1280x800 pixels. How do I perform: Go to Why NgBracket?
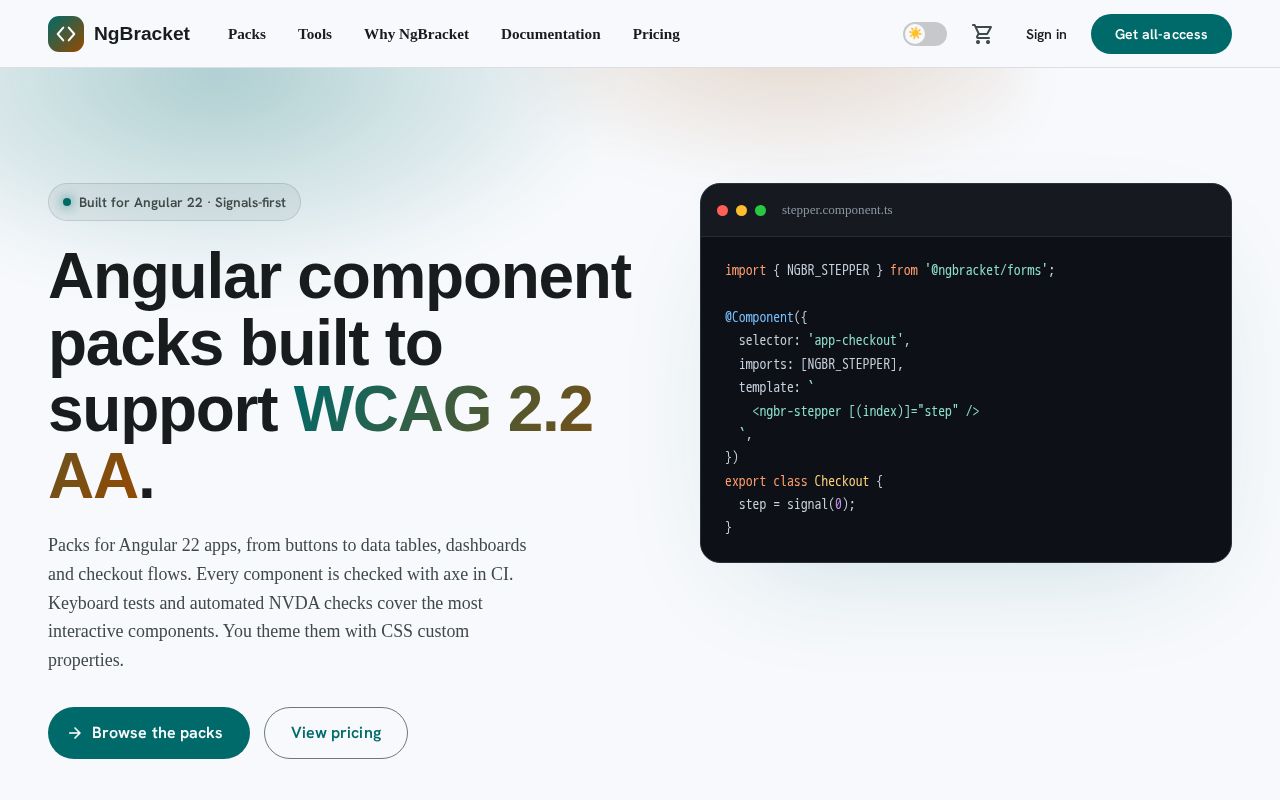point(416,34)
